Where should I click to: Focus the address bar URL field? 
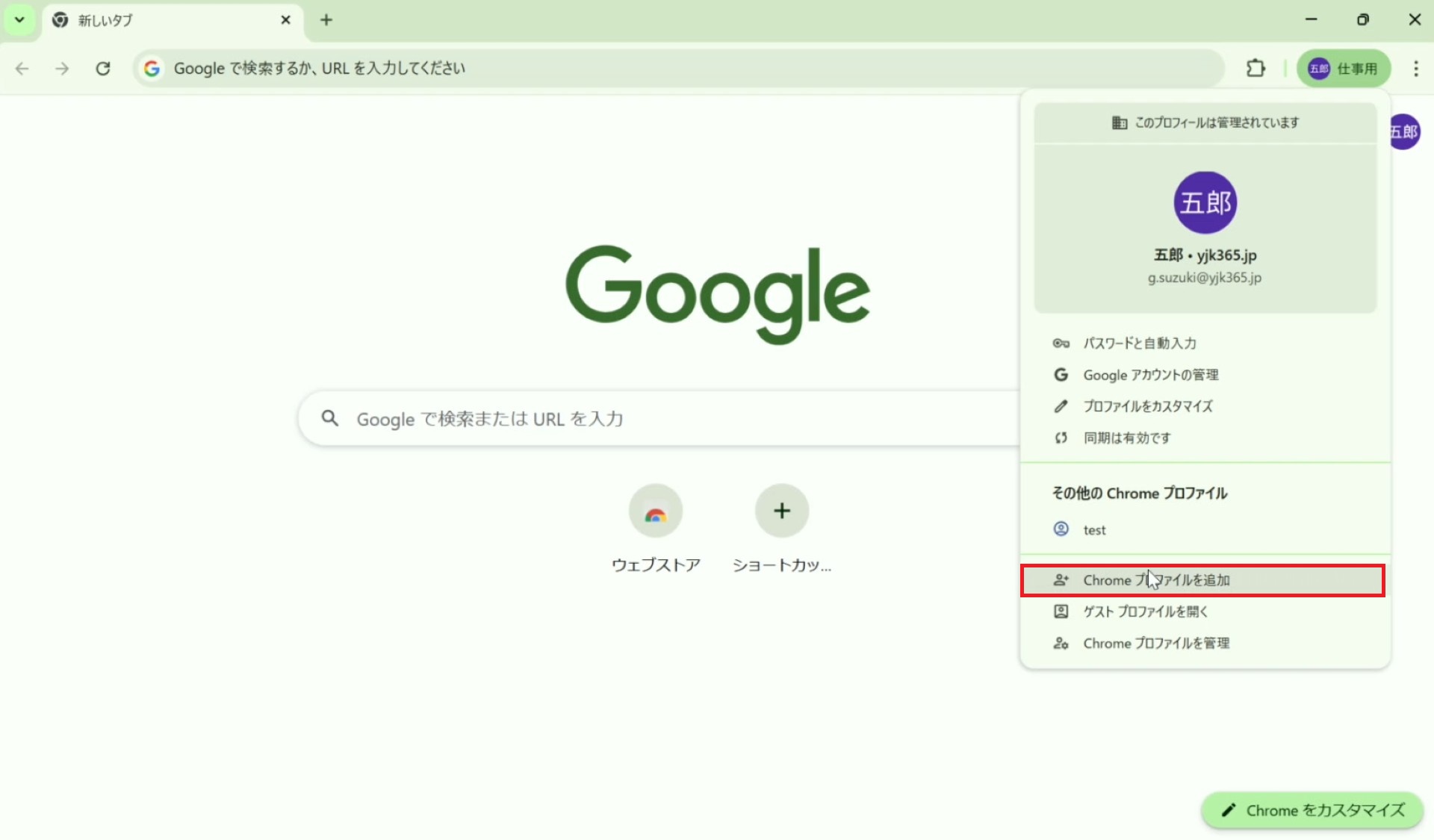(672, 68)
